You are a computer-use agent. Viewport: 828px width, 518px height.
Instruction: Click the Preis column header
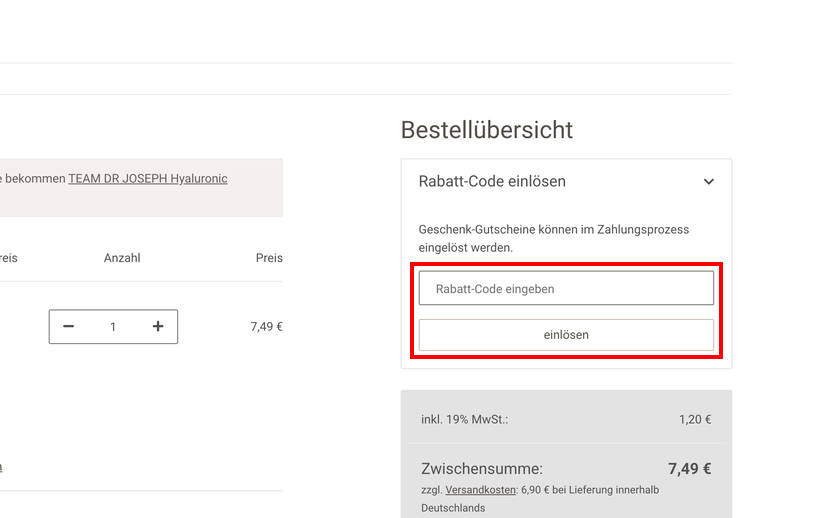point(269,258)
